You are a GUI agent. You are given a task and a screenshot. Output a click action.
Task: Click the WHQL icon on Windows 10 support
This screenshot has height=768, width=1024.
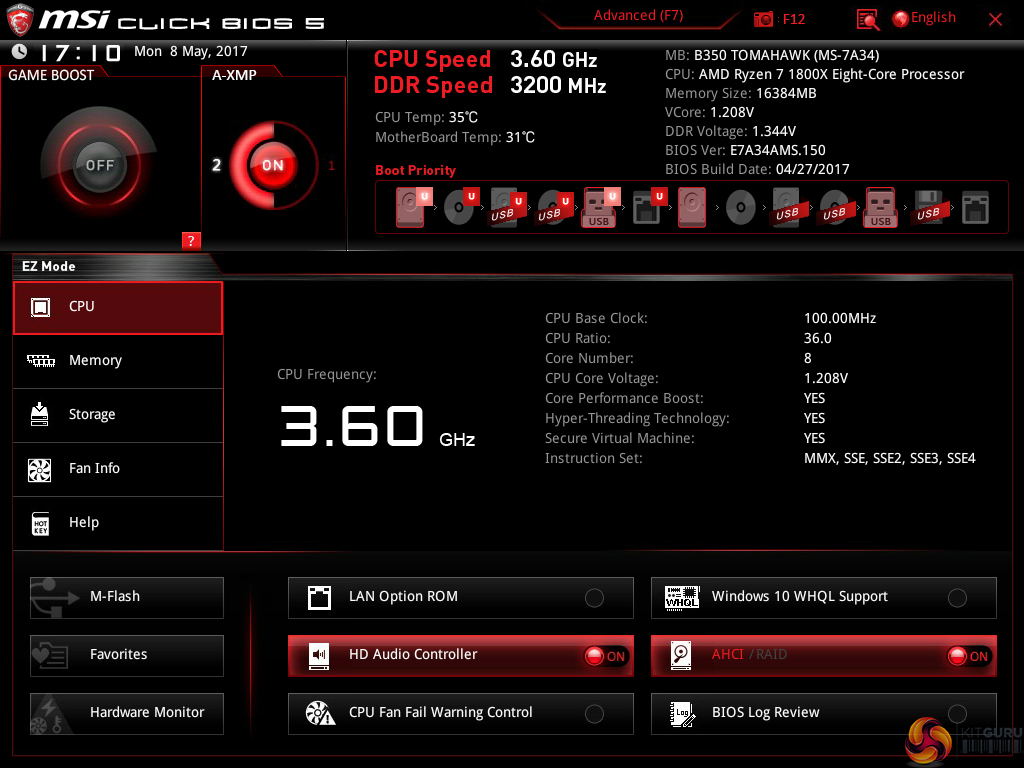682,597
